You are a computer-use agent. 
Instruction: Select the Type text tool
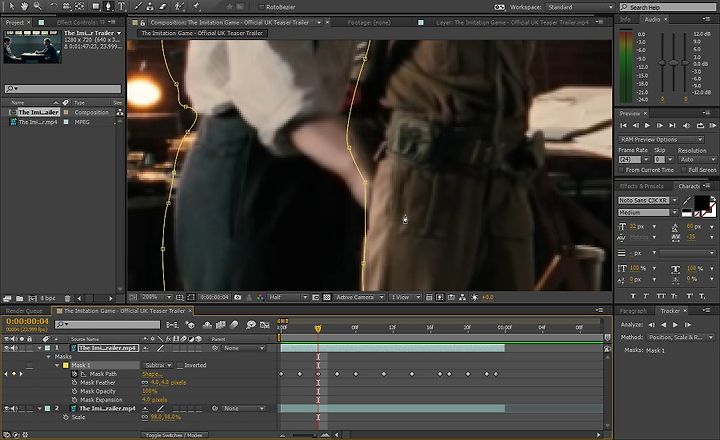[x=122, y=6]
